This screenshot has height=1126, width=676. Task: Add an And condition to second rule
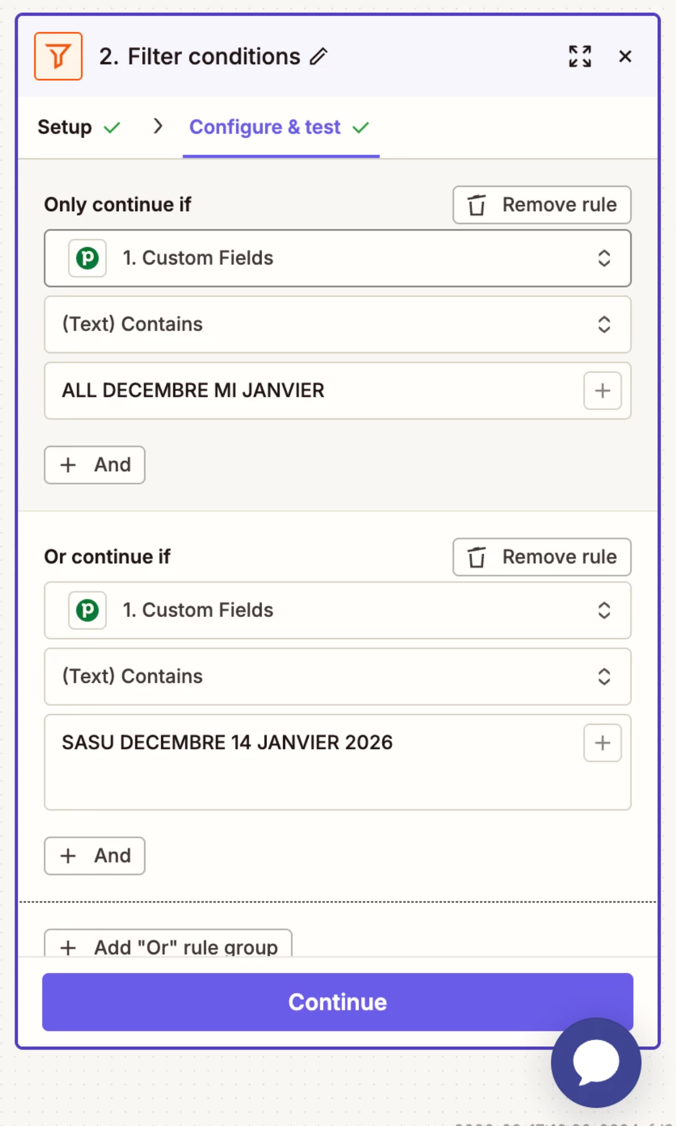95,856
